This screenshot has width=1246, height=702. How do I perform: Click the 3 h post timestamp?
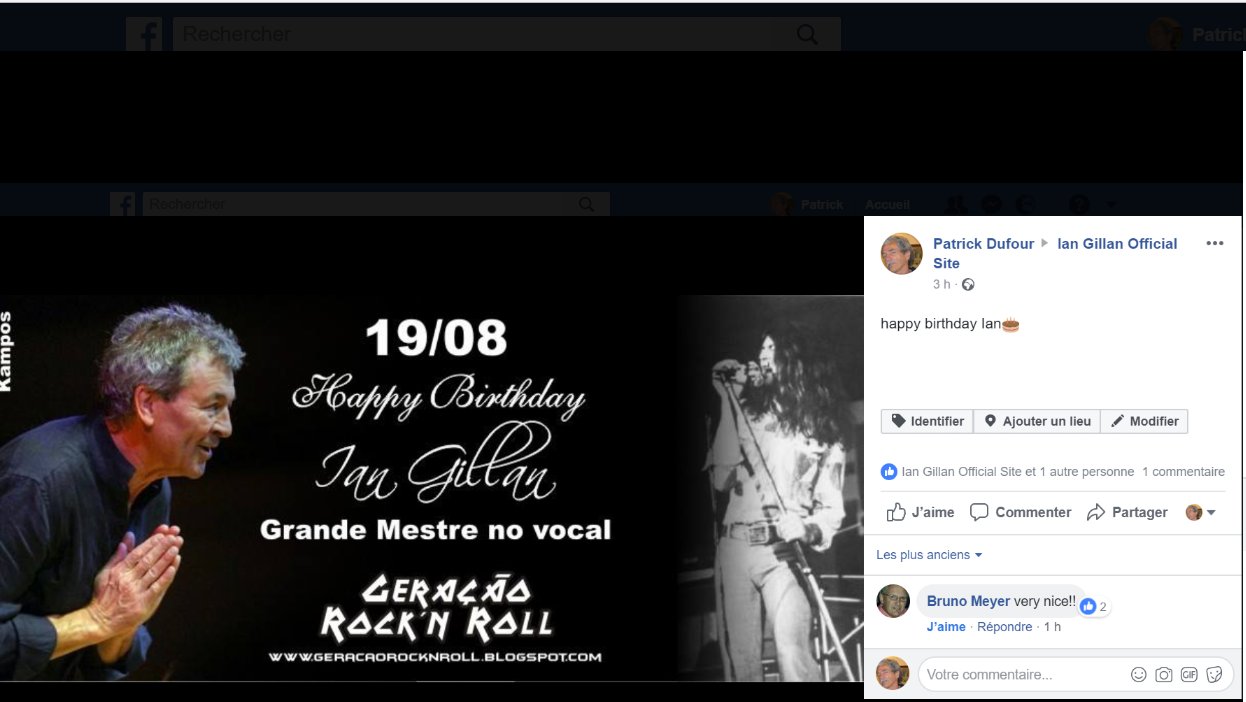pyautogui.click(x=941, y=284)
